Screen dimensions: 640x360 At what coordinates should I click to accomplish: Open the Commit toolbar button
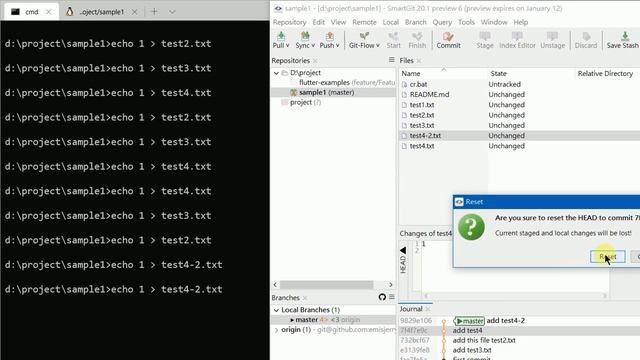click(x=448, y=40)
